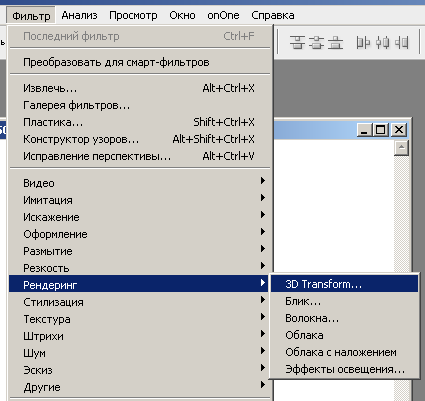The image size is (425, 401).
Task: Click the align vertical centers icon
Action: point(316,42)
